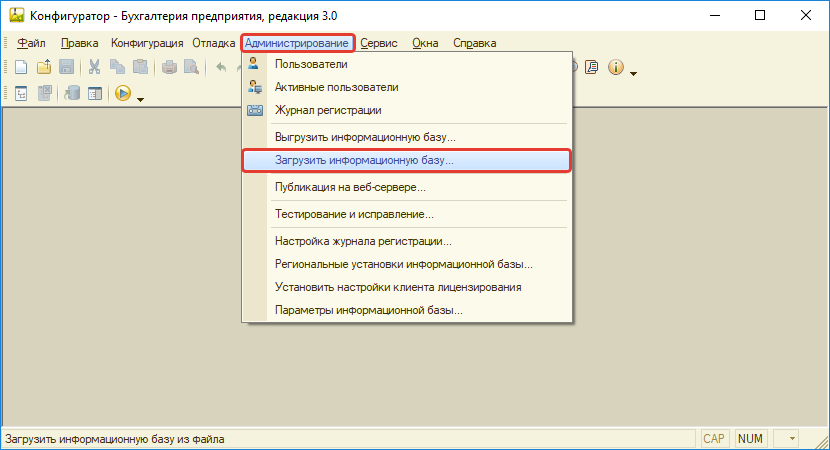830x450 pixels.
Task: Click the Save floppy disk icon
Action: click(66, 67)
